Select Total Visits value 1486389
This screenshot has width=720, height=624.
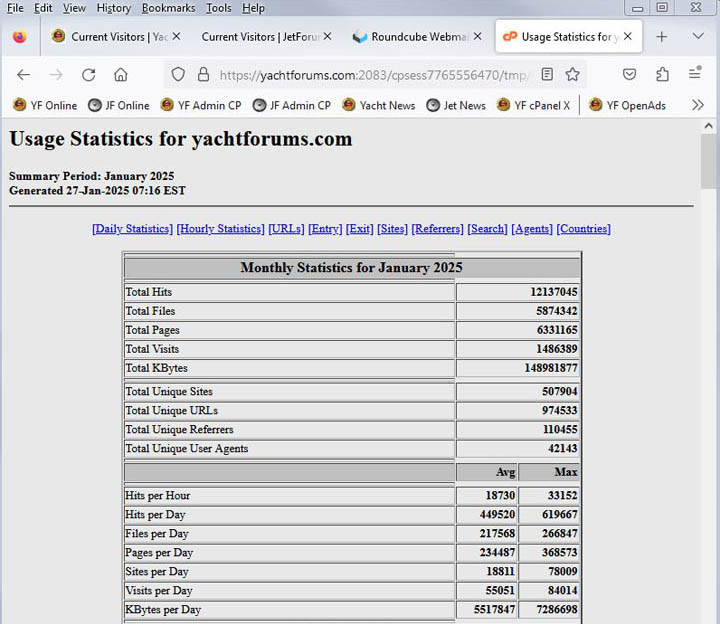click(x=557, y=349)
